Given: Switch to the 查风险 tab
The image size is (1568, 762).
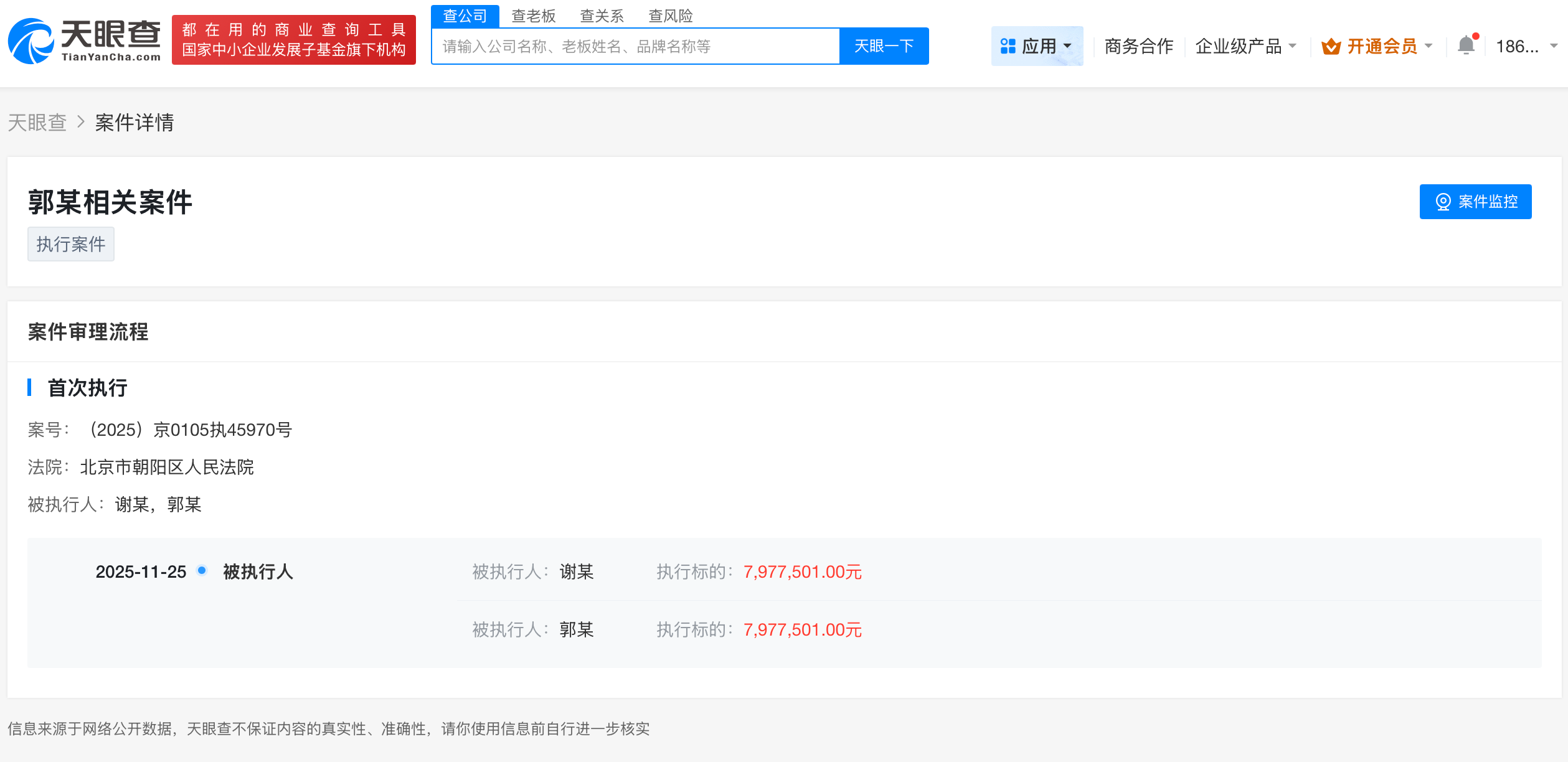Looking at the screenshot, I should tap(671, 16).
